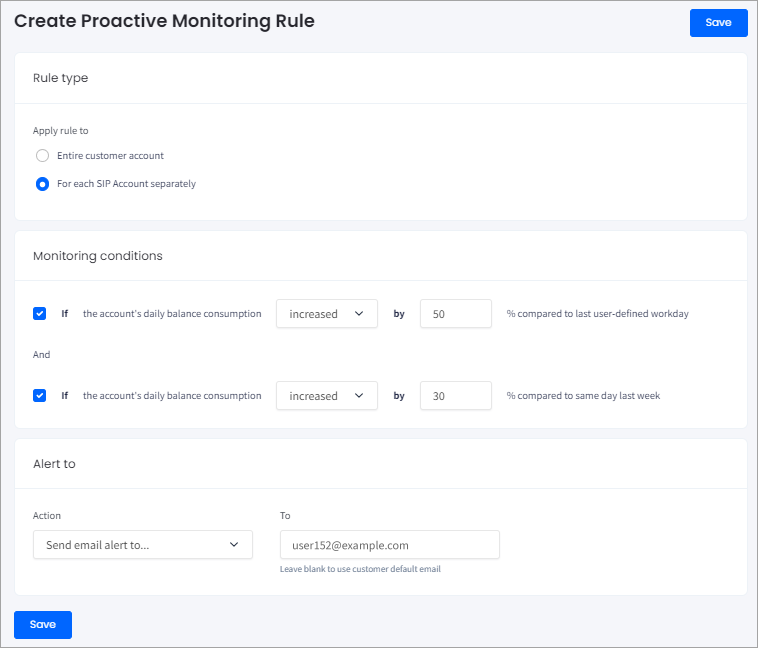Open the increased dropdown for workday condition
The height and width of the screenshot is (648, 758).
point(327,314)
